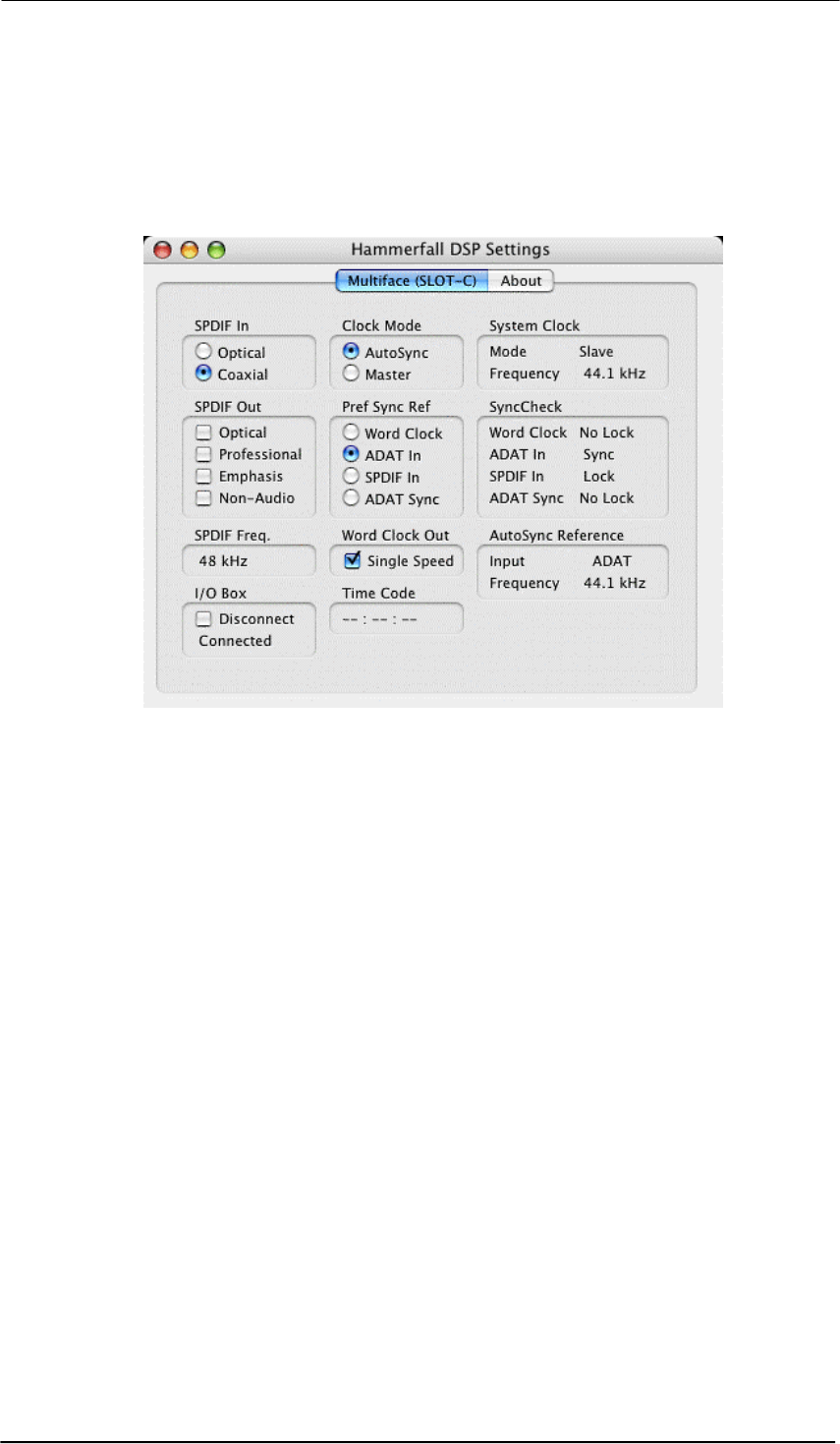Click the SPDIF In group label
The width and height of the screenshot is (840, 1444).
click(221, 326)
